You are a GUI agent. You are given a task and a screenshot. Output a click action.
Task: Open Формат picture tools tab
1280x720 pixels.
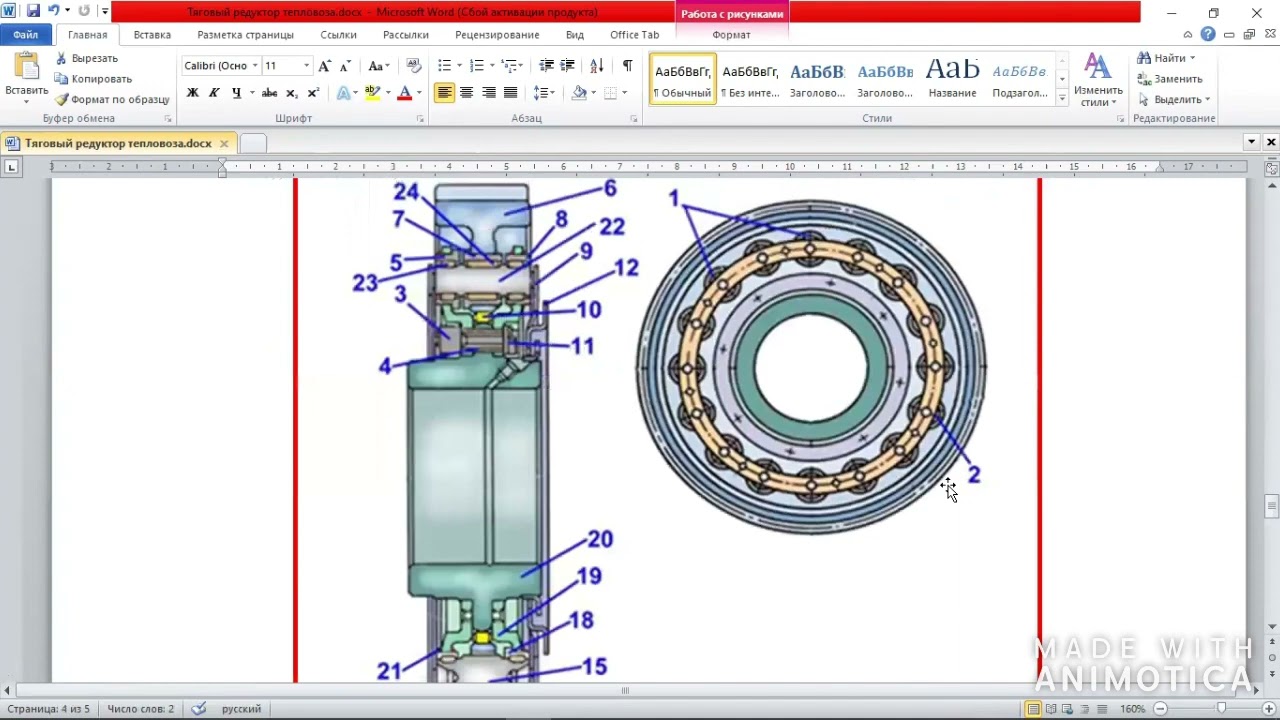point(731,35)
